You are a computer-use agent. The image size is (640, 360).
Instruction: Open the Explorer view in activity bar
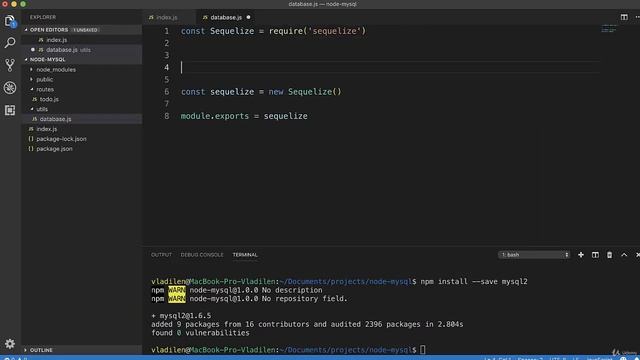tap(10, 21)
